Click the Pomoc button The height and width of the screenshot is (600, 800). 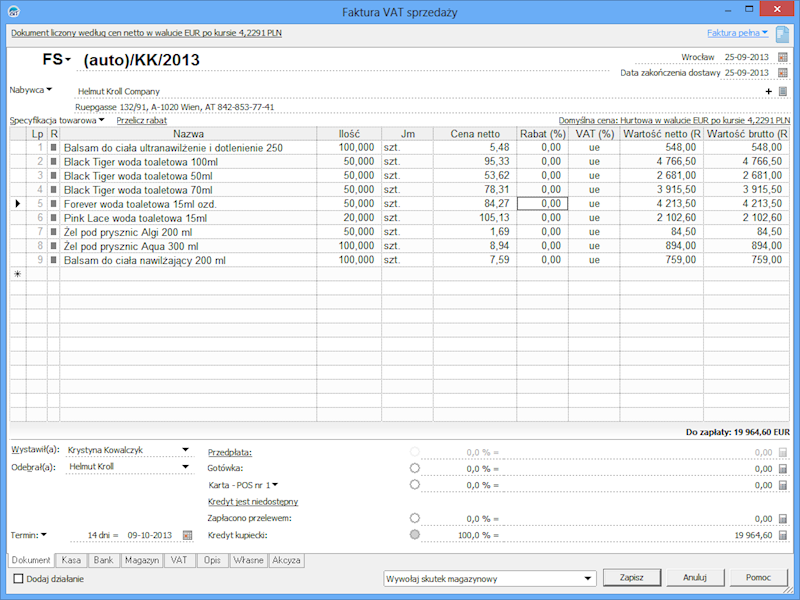tap(758, 578)
